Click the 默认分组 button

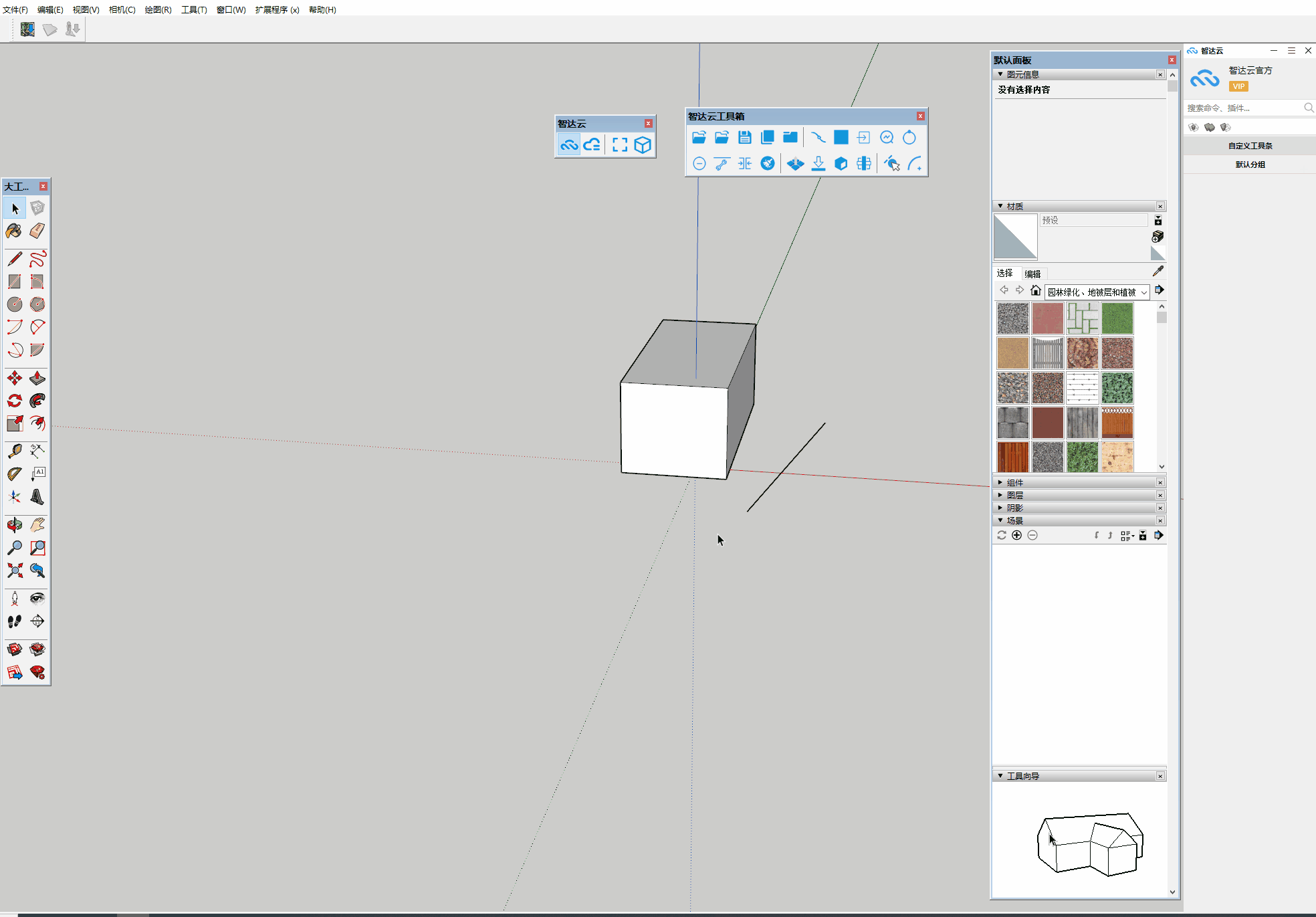pos(1249,165)
